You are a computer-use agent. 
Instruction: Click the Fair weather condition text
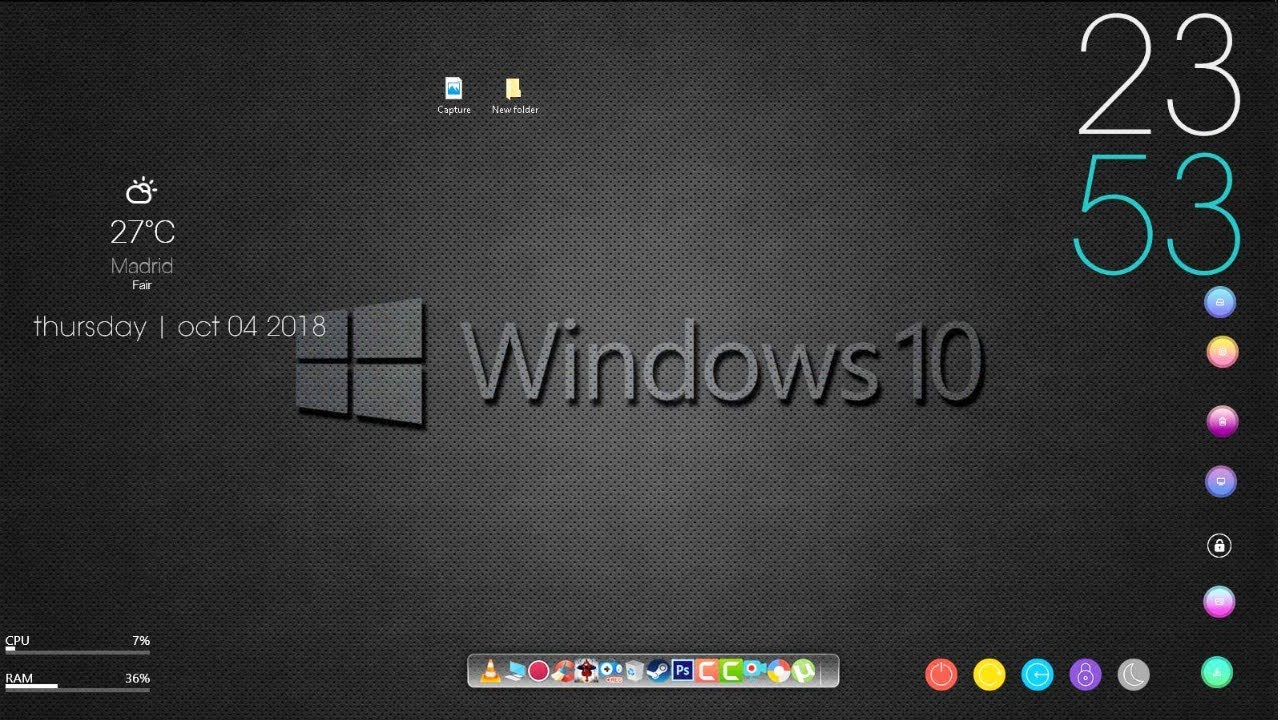pos(142,285)
